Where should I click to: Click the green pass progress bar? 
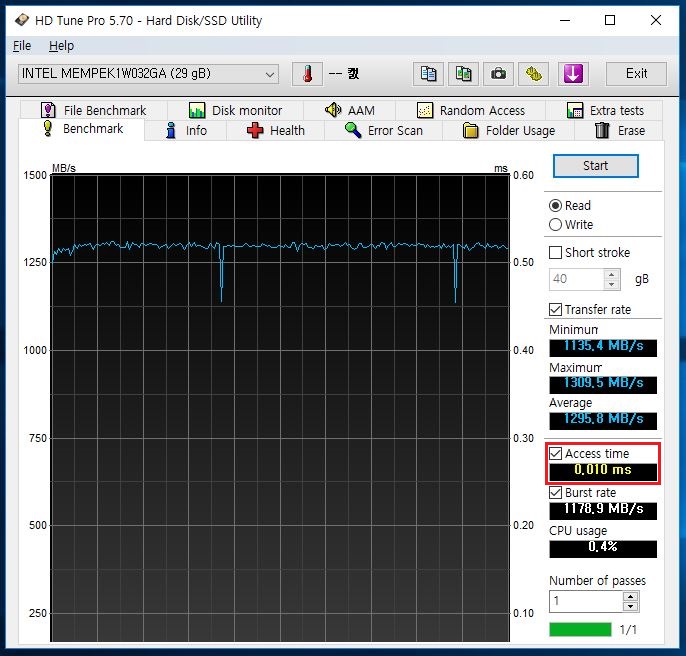(580, 629)
